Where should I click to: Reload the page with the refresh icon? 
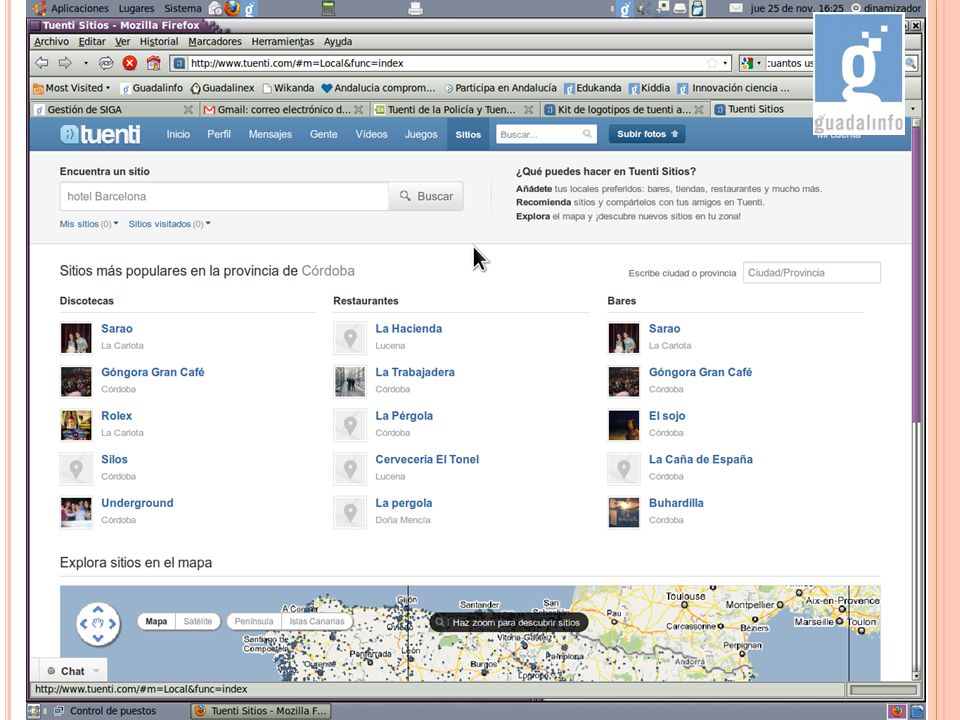[106, 63]
